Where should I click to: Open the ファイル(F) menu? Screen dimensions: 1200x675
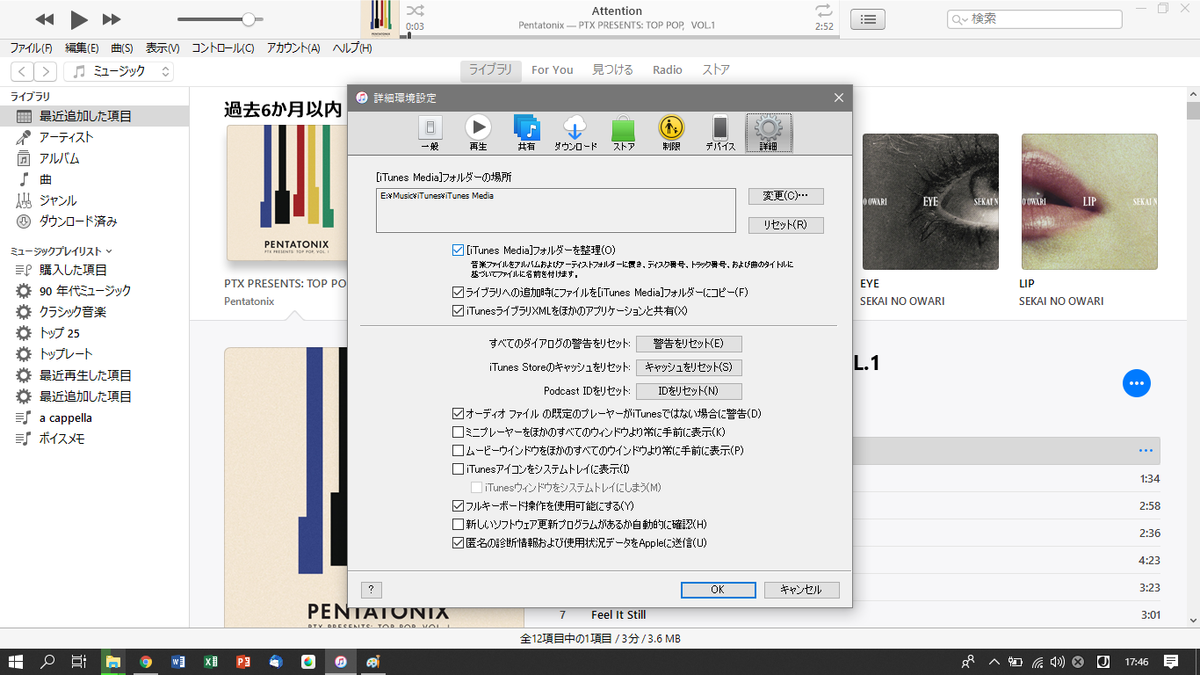(x=31, y=48)
